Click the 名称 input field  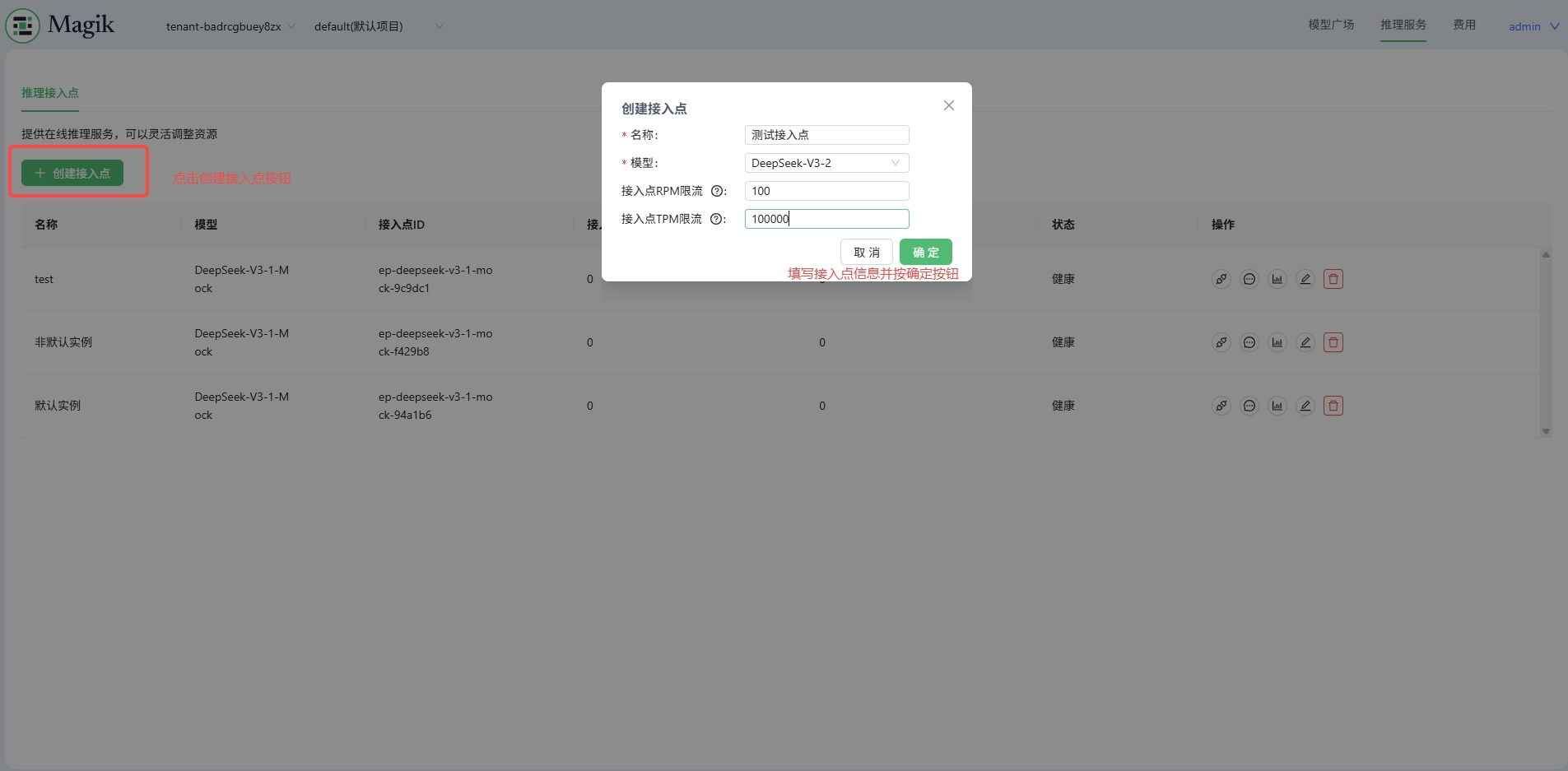pos(826,135)
